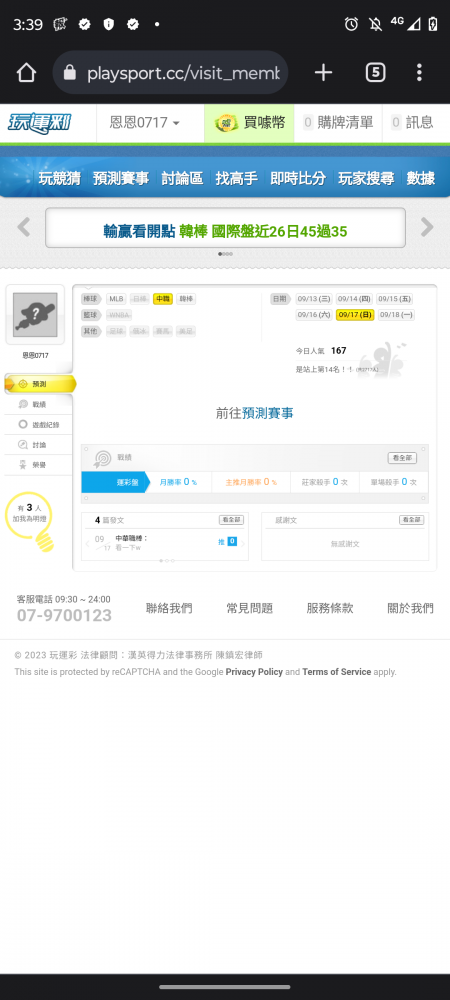This screenshot has width=450, height=1000.
Task: Open the tab switcher showing 5 tabs
Action: [375, 73]
